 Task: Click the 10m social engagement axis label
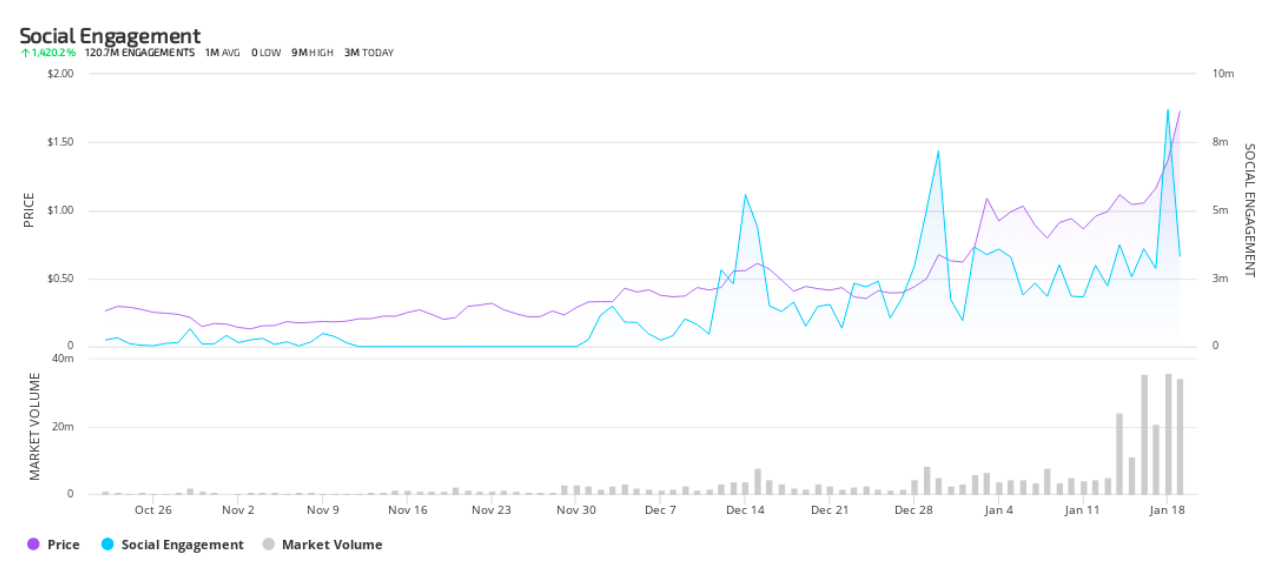pos(1223,74)
